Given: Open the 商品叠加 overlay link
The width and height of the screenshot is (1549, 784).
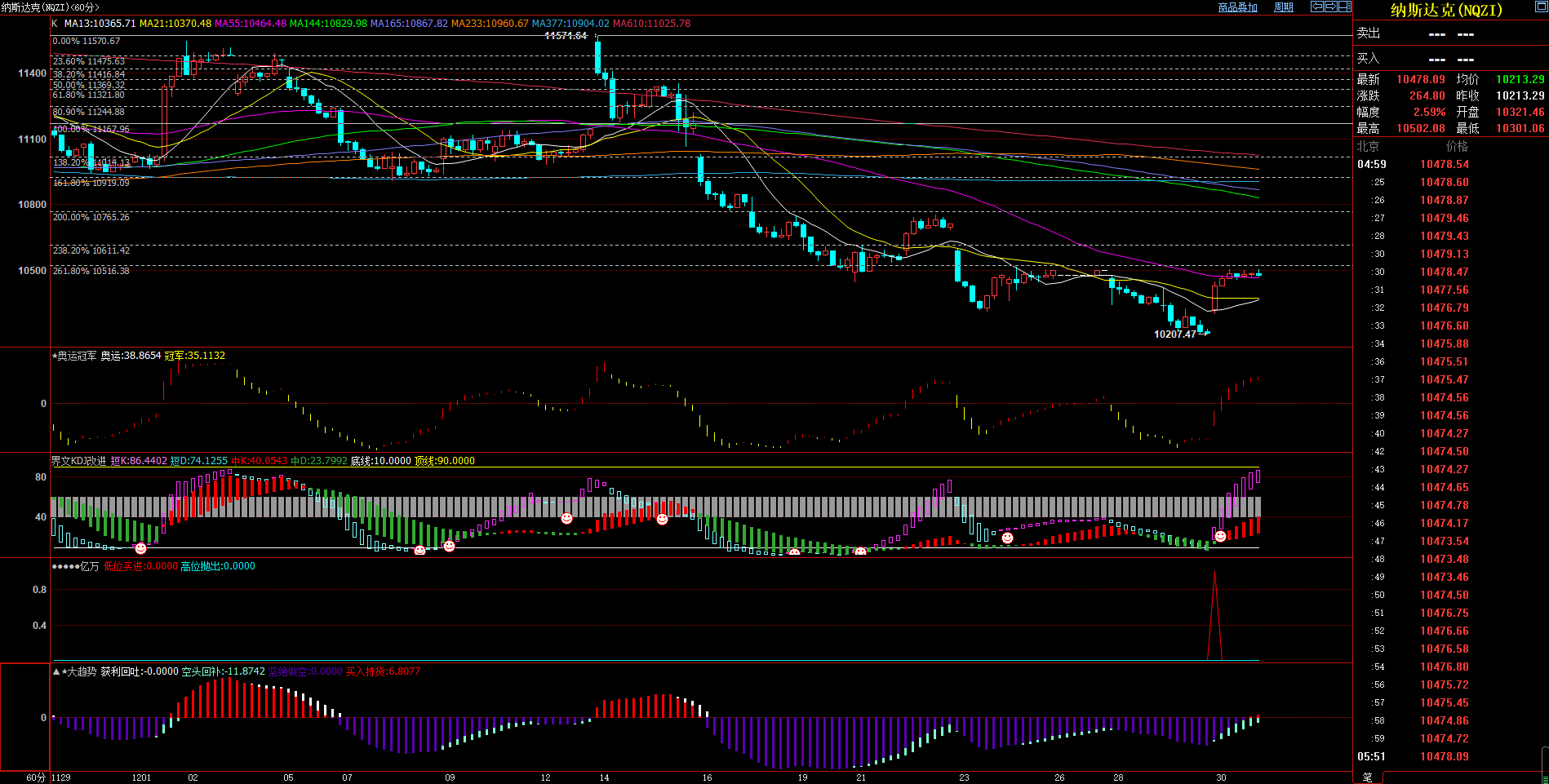Looking at the screenshot, I should (1237, 7).
